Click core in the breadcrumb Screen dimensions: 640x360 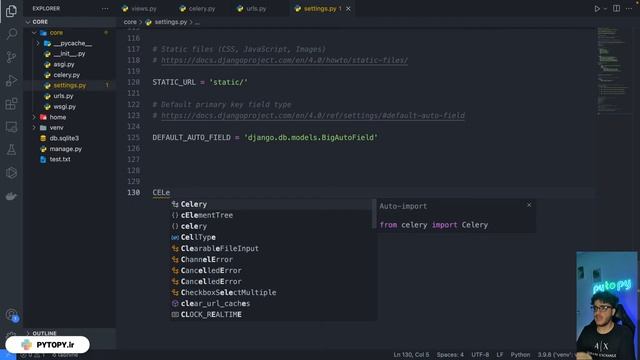point(130,22)
